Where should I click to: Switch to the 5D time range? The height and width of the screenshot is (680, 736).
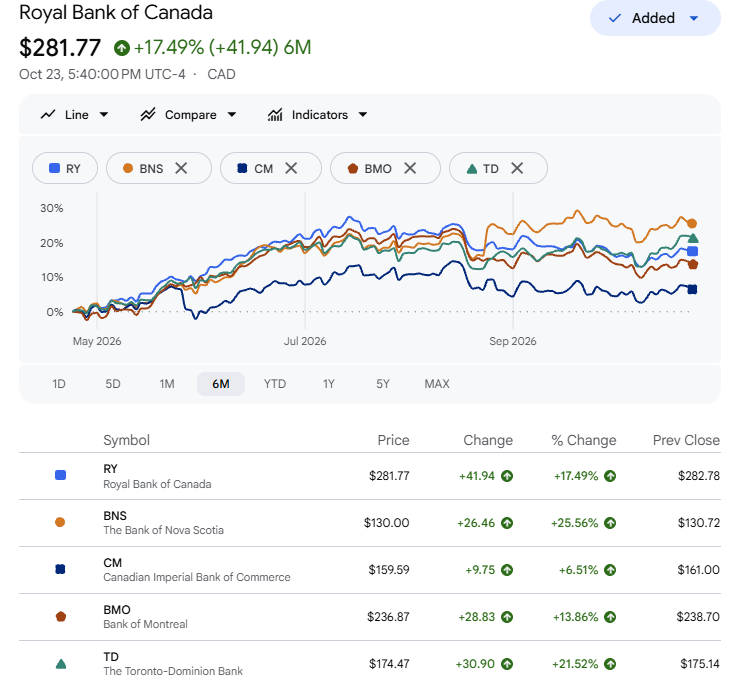113,384
